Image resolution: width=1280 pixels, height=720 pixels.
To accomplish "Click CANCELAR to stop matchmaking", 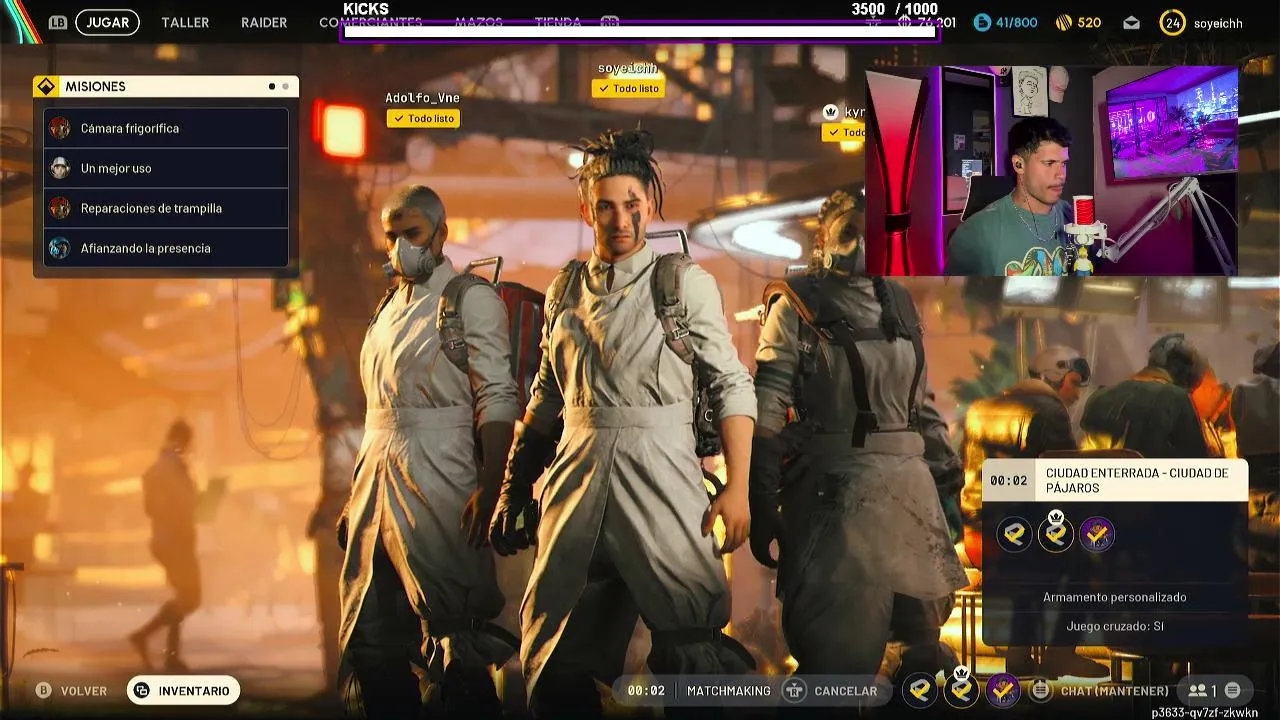I will (846, 691).
